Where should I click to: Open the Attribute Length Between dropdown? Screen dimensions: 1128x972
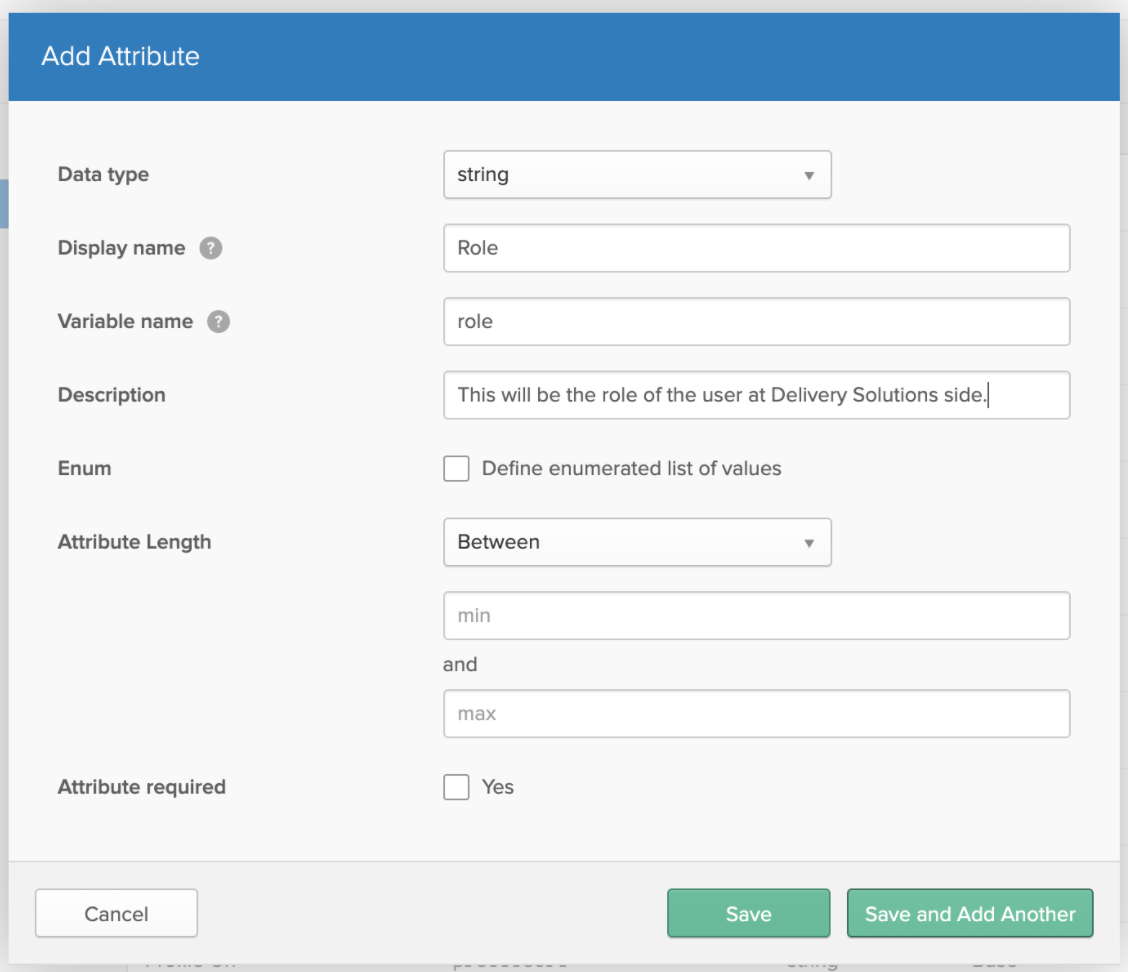637,542
